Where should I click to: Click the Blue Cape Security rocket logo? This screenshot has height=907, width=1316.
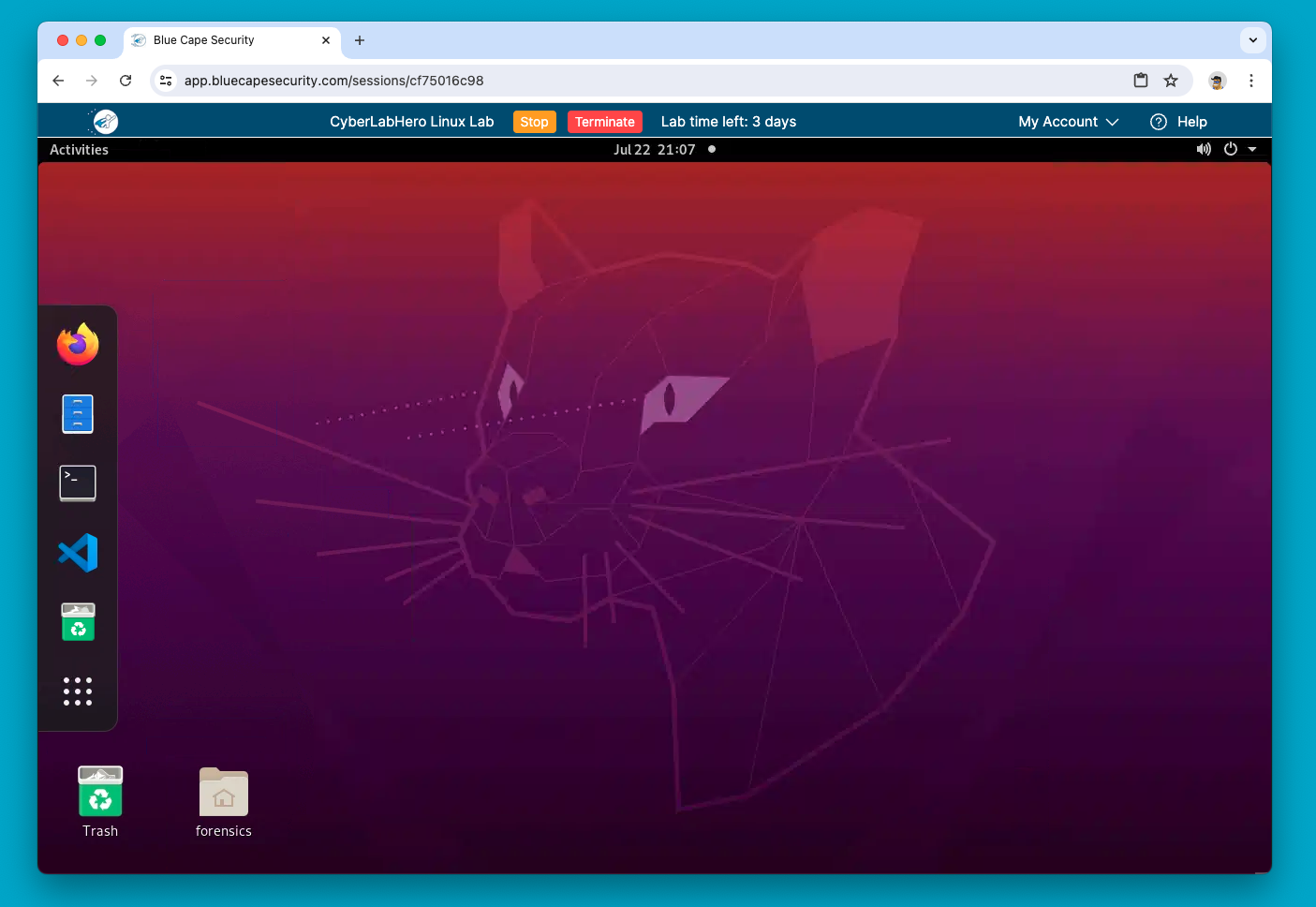(104, 121)
